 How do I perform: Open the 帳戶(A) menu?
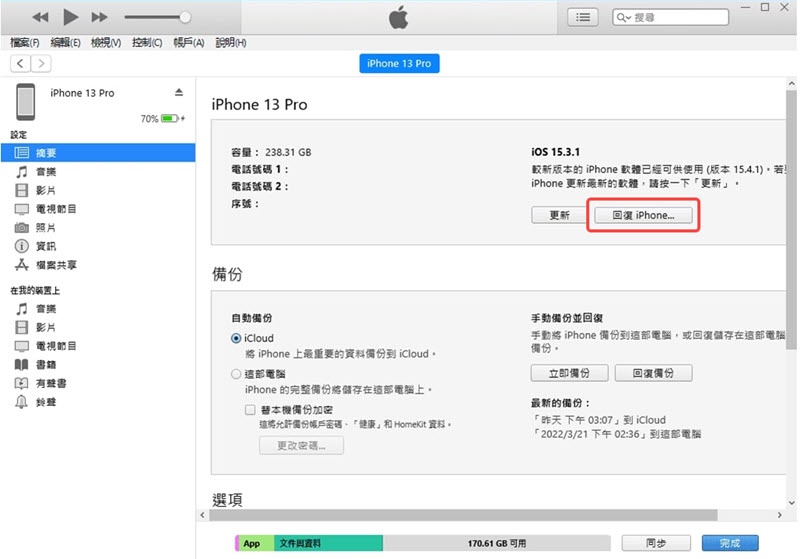point(189,43)
